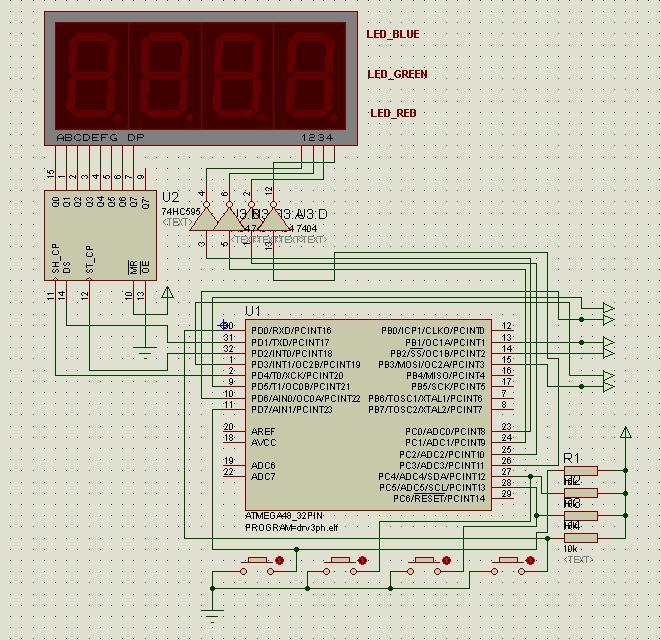Select the LED_GREEN label

click(397, 74)
